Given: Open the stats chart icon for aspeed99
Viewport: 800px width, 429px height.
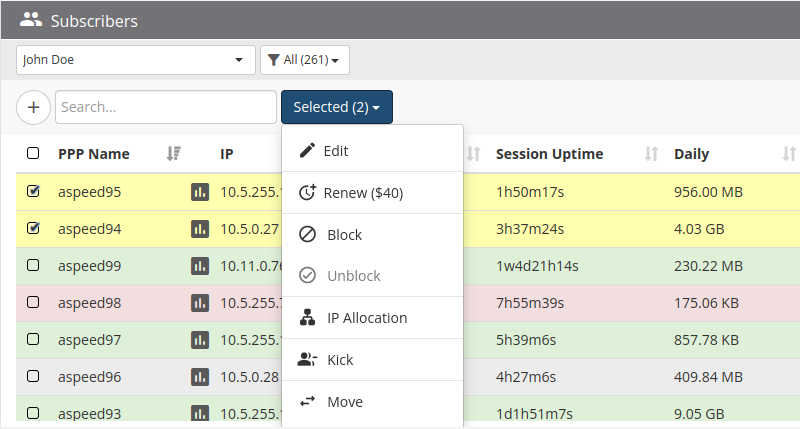Looking at the screenshot, I should (199, 266).
